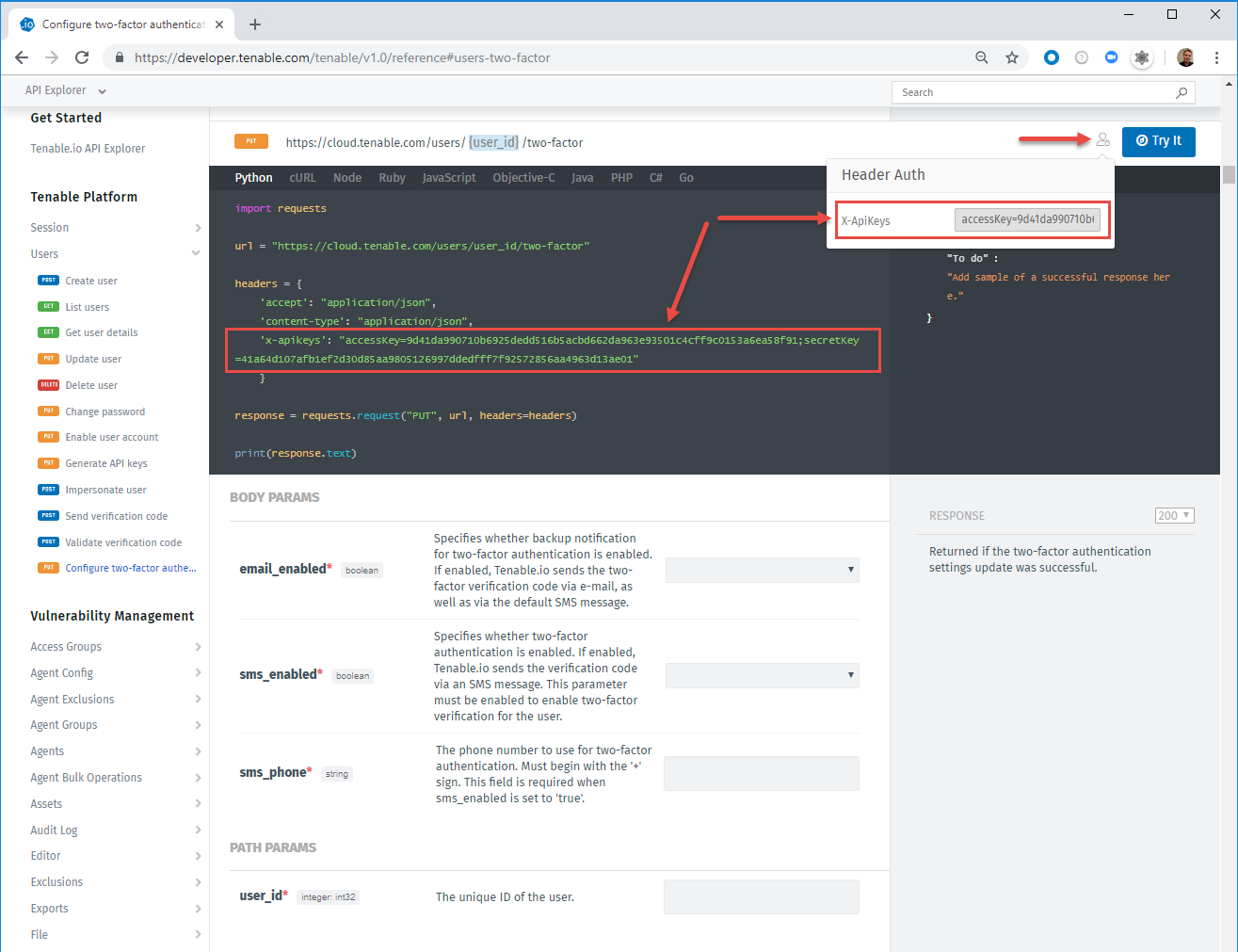
Task: Click the page vertical scrollbar thumb
Action: click(1229, 174)
